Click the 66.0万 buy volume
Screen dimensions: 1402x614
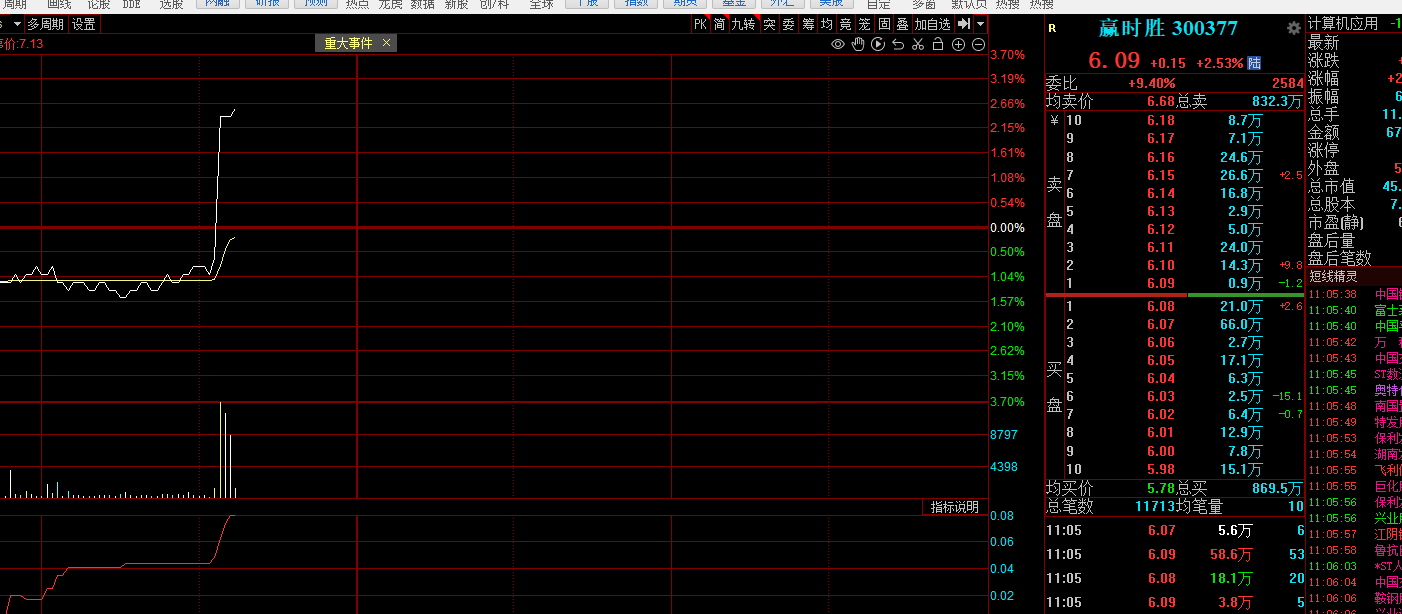coord(1241,324)
